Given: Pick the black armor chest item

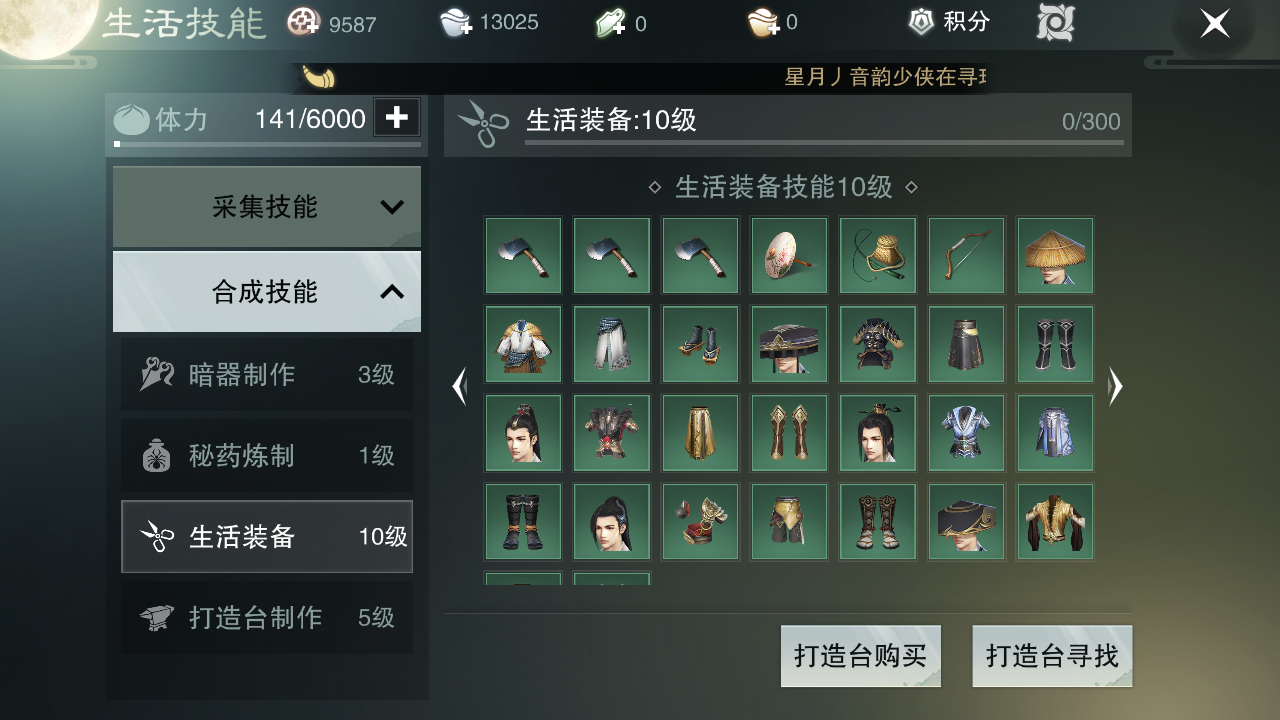Looking at the screenshot, I should tap(878, 344).
